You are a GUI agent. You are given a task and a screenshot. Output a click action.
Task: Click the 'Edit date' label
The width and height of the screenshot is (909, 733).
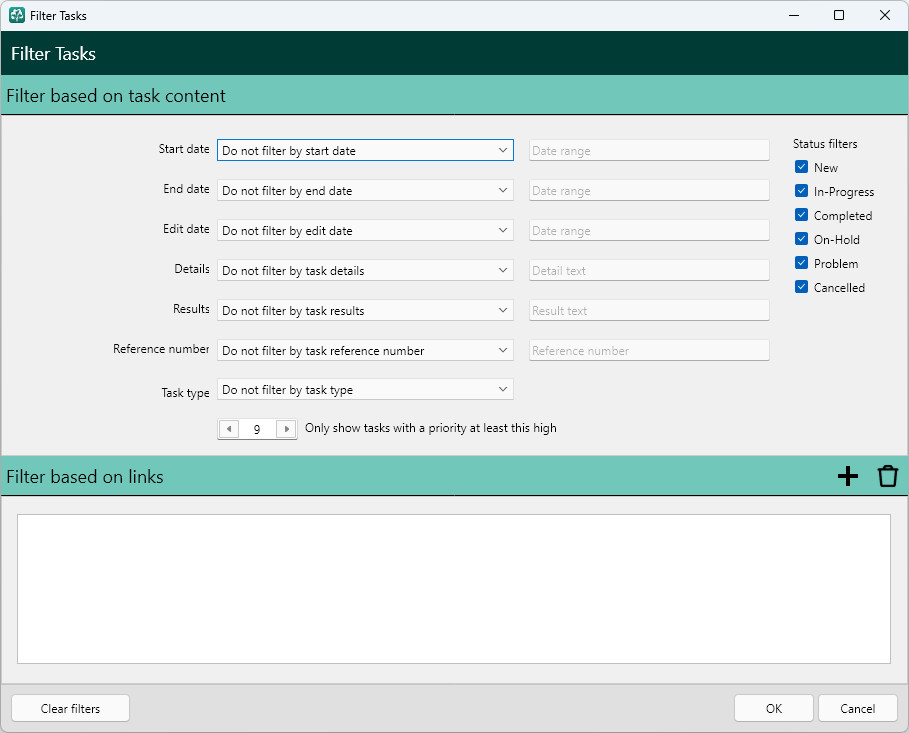pyautogui.click(x=186, y=229)
